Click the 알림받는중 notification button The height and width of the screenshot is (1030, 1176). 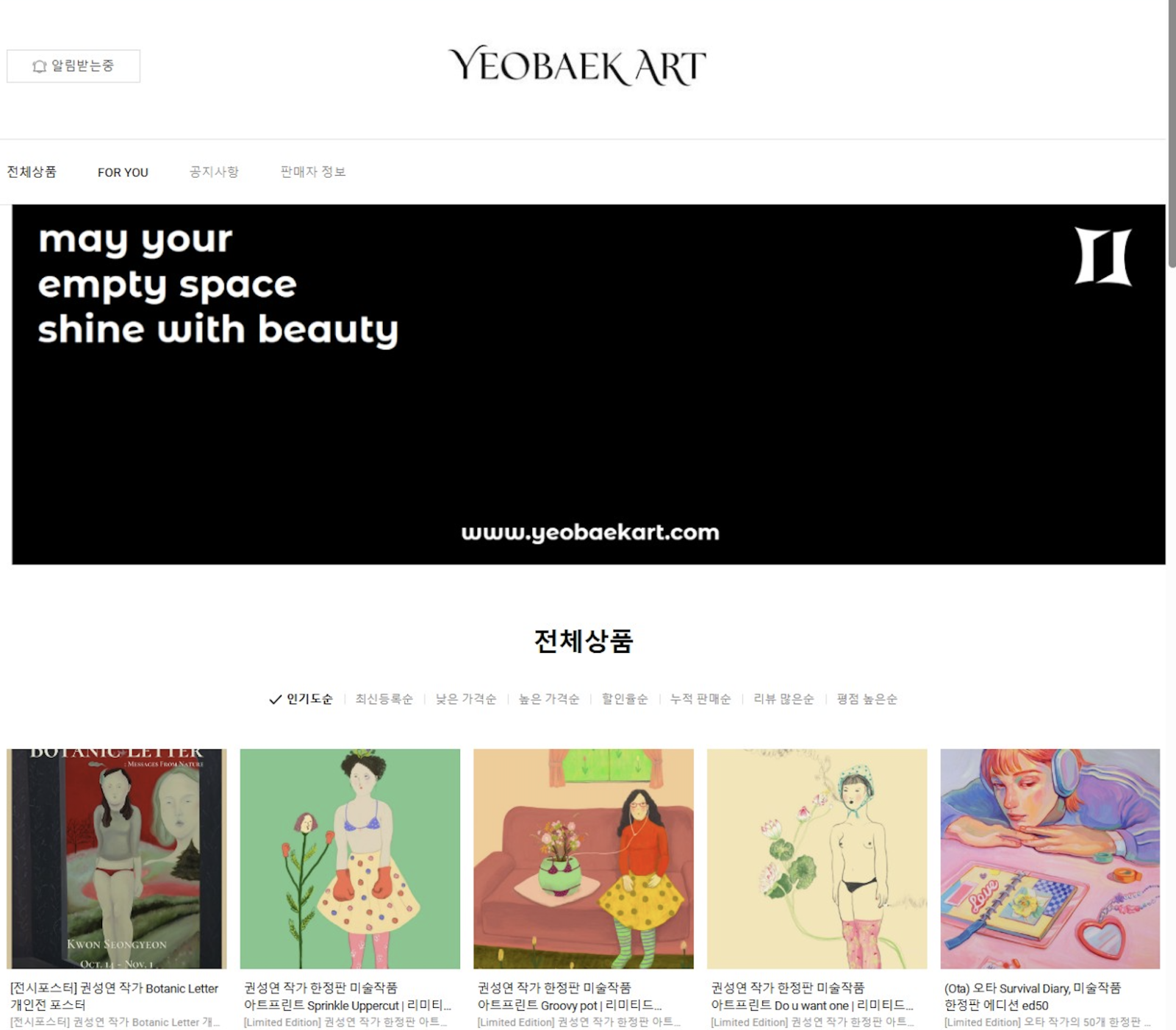click(73, 66)
